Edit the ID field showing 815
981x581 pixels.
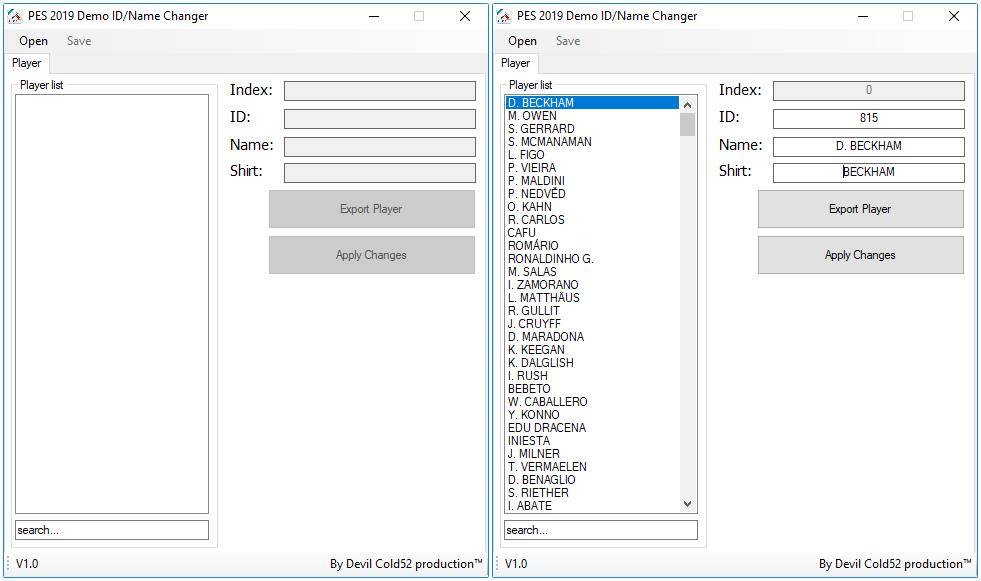point(868,118)
